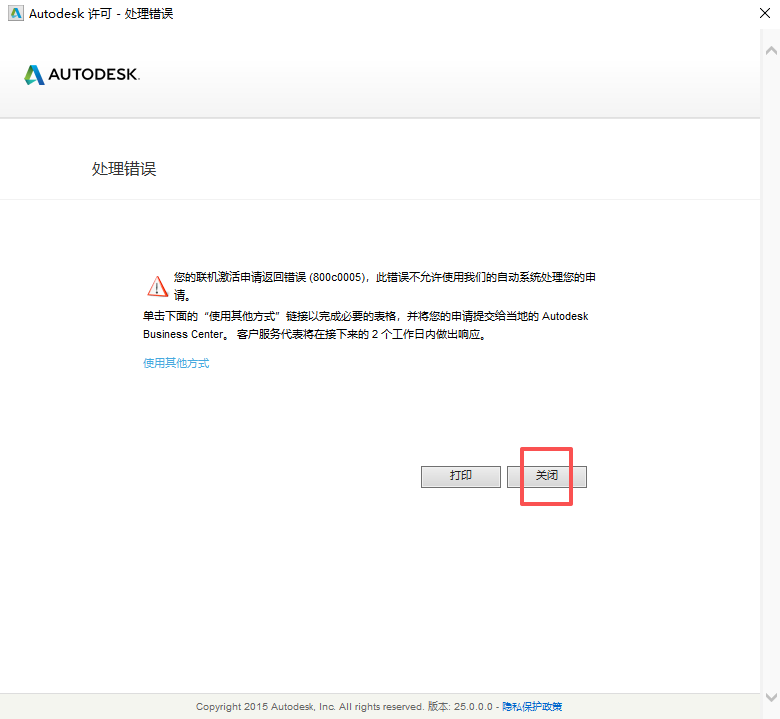The width and height of the screenshot is (780, 719).
Task: Click the 打印 button
Action: point(461,476)
